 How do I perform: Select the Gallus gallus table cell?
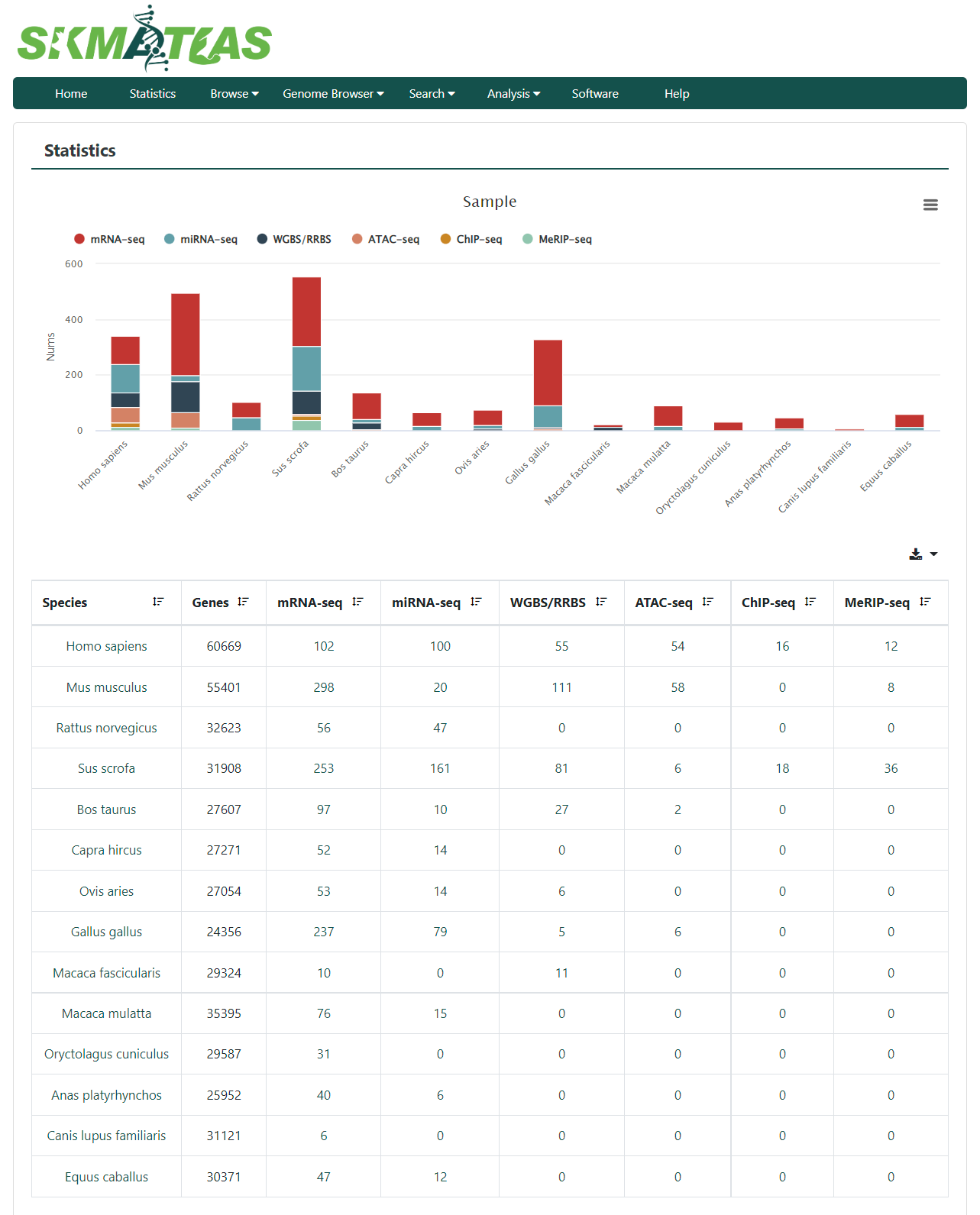[x=106, y=932]
